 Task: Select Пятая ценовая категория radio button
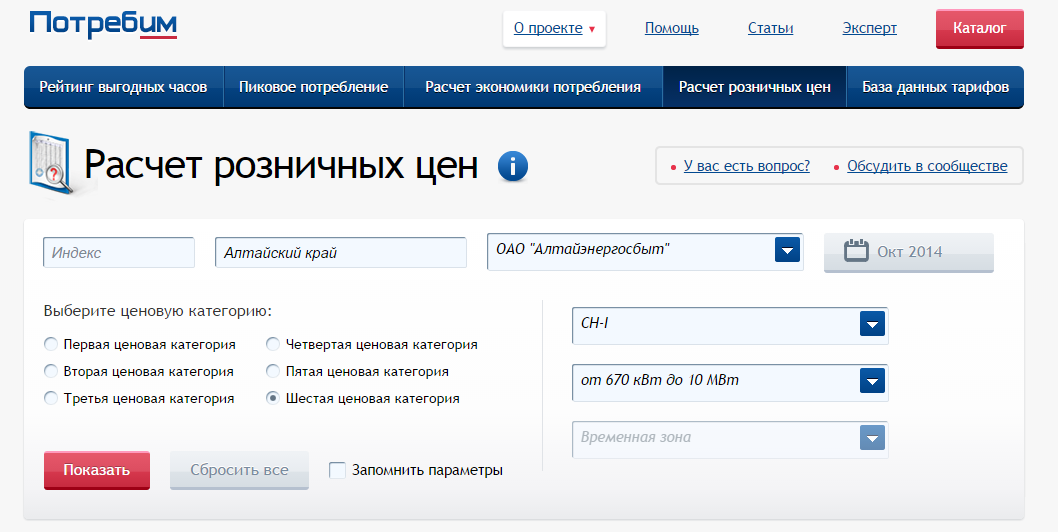pos(273,371)
